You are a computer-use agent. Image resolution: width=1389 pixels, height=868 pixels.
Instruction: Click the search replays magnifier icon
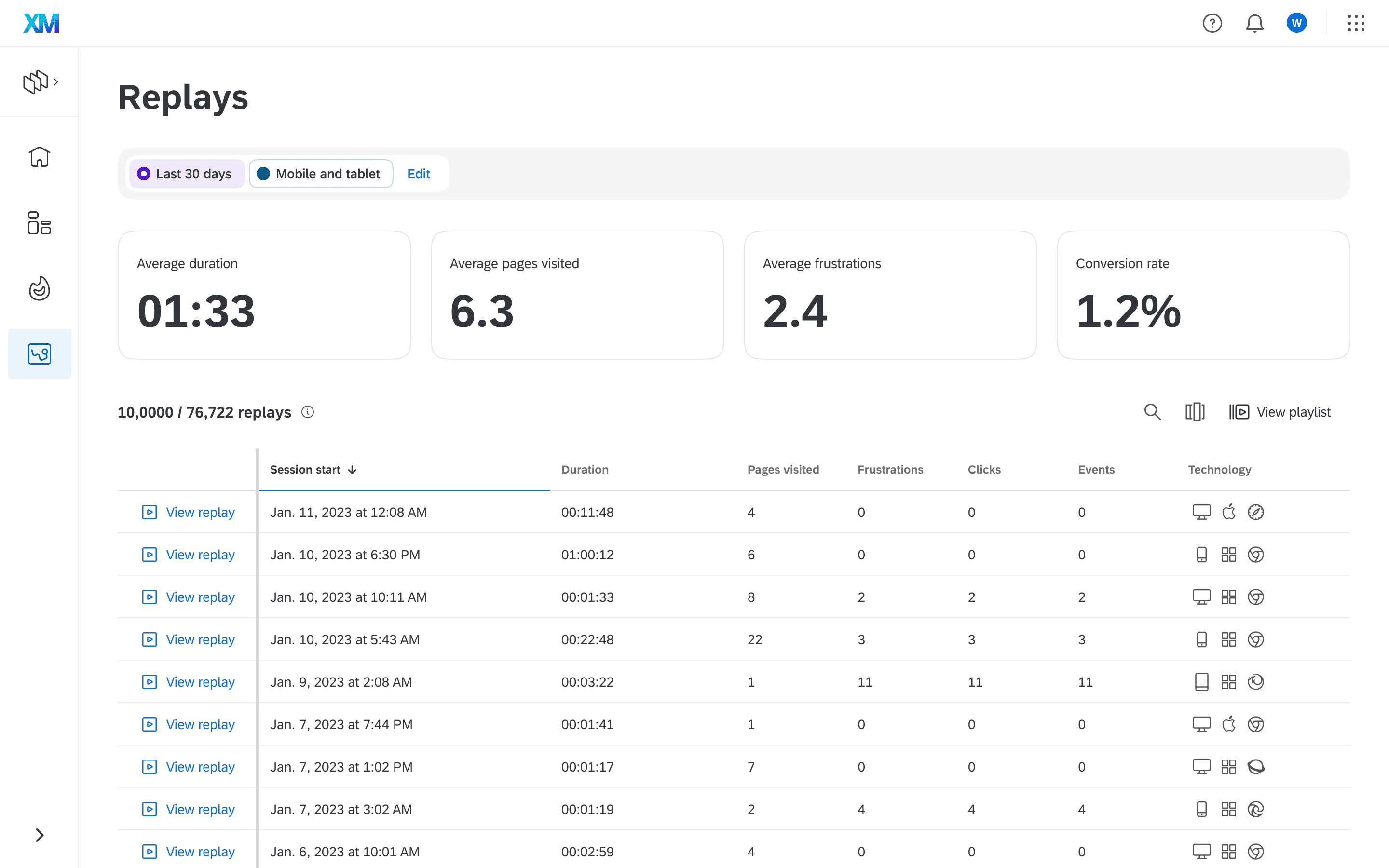pos(1152,412)
